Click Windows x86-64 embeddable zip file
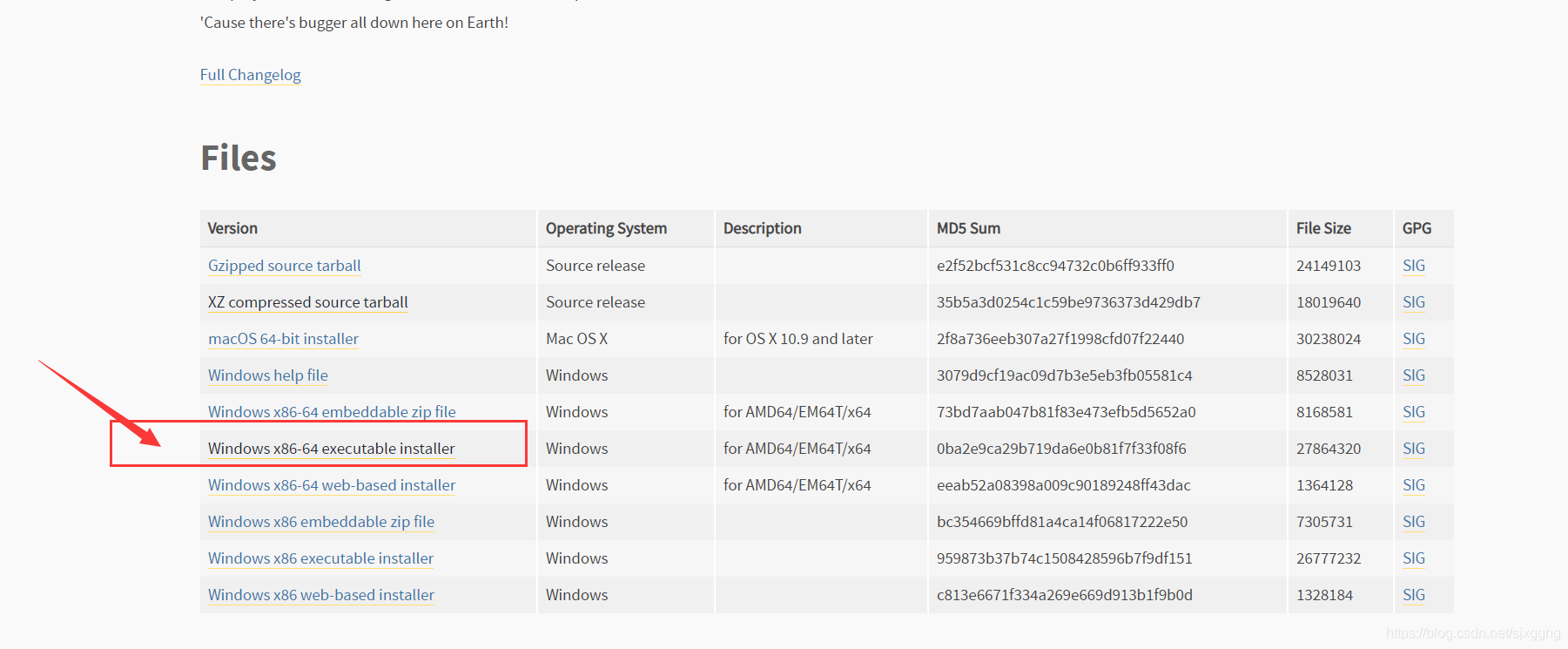 [x=332, y=412]
